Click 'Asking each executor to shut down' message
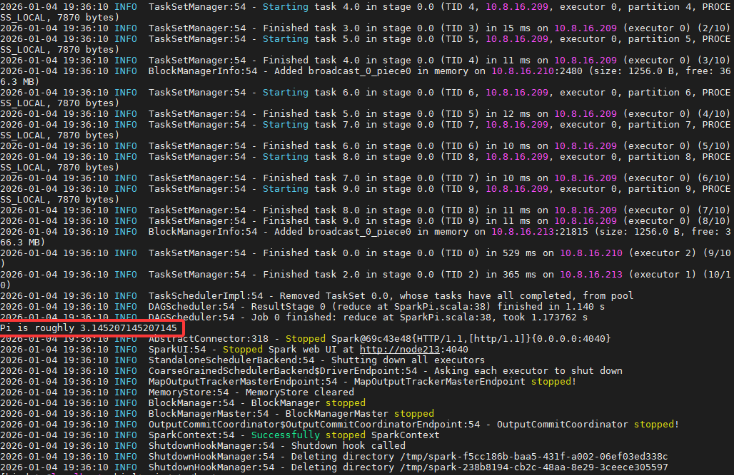Viewport: 737px width, 475px height. (x=528, y=371)
